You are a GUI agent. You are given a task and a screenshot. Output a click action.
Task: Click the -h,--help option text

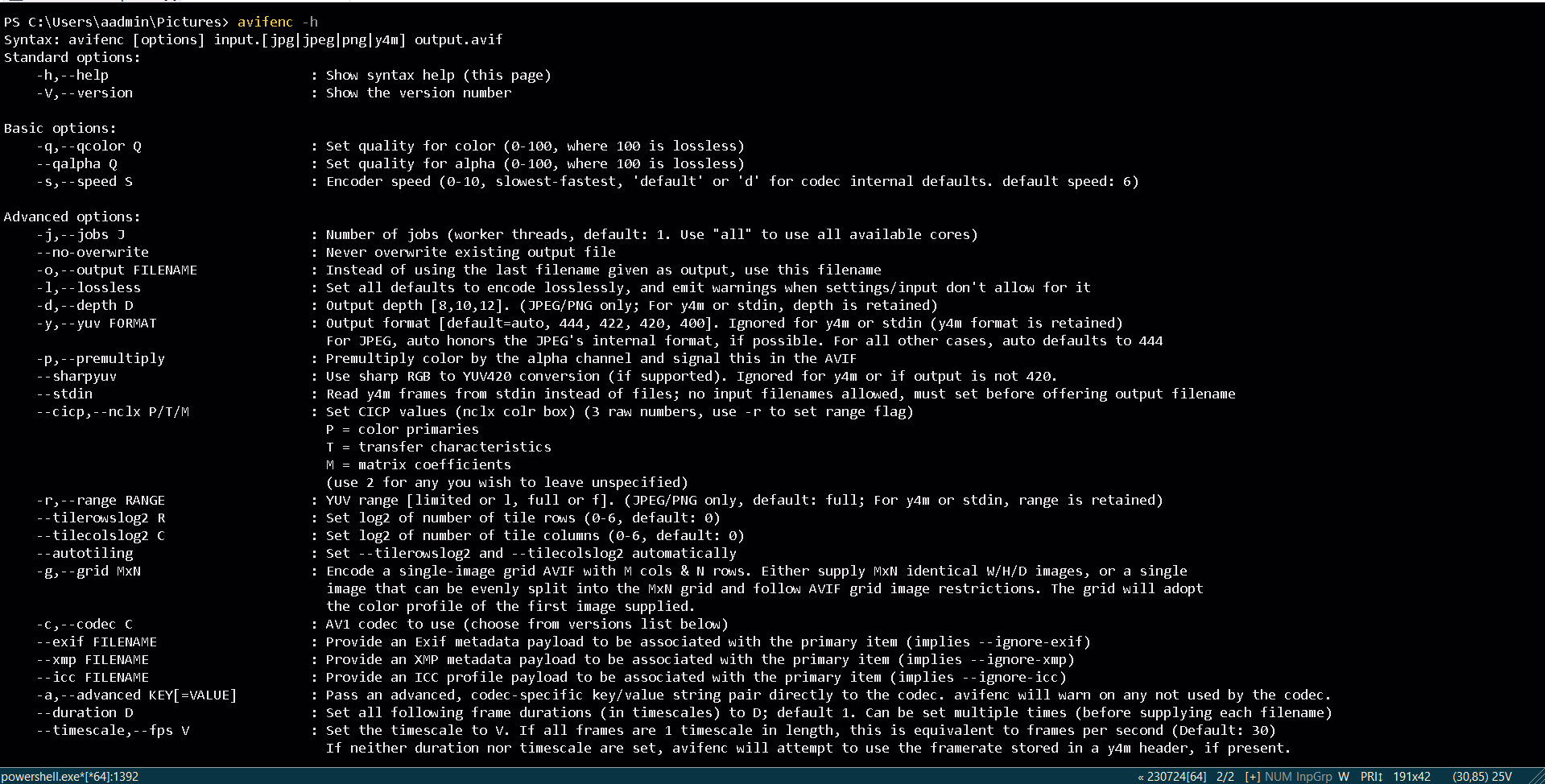click(72, 75)
